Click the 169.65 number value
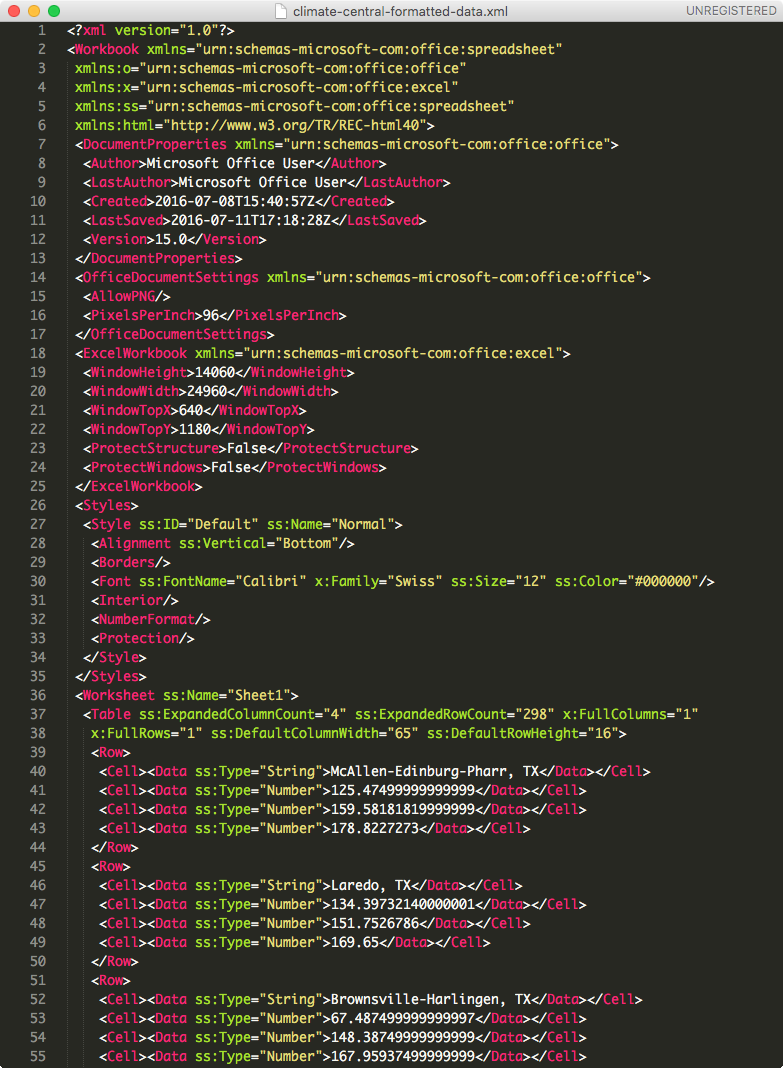Image resolution: width=783 pixels, height=1068 pixels. click(355, 943)
